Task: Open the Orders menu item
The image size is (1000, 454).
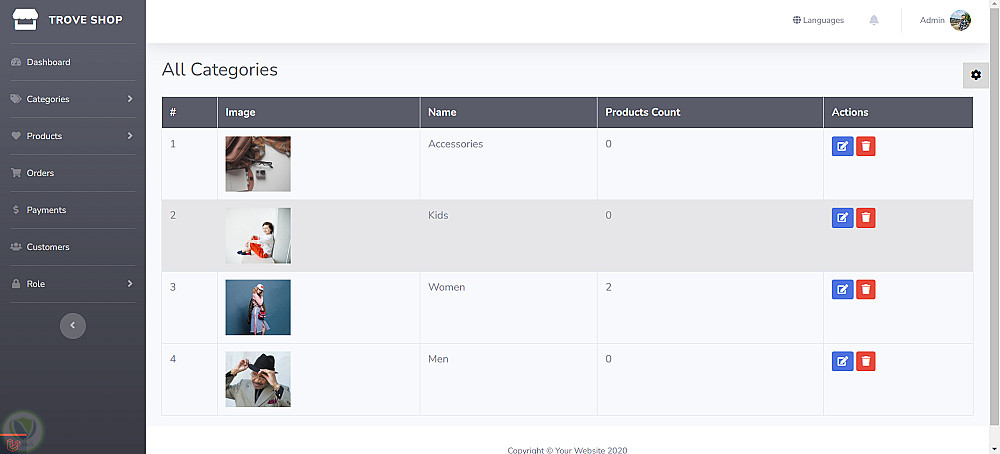Action: pos(40,173)
